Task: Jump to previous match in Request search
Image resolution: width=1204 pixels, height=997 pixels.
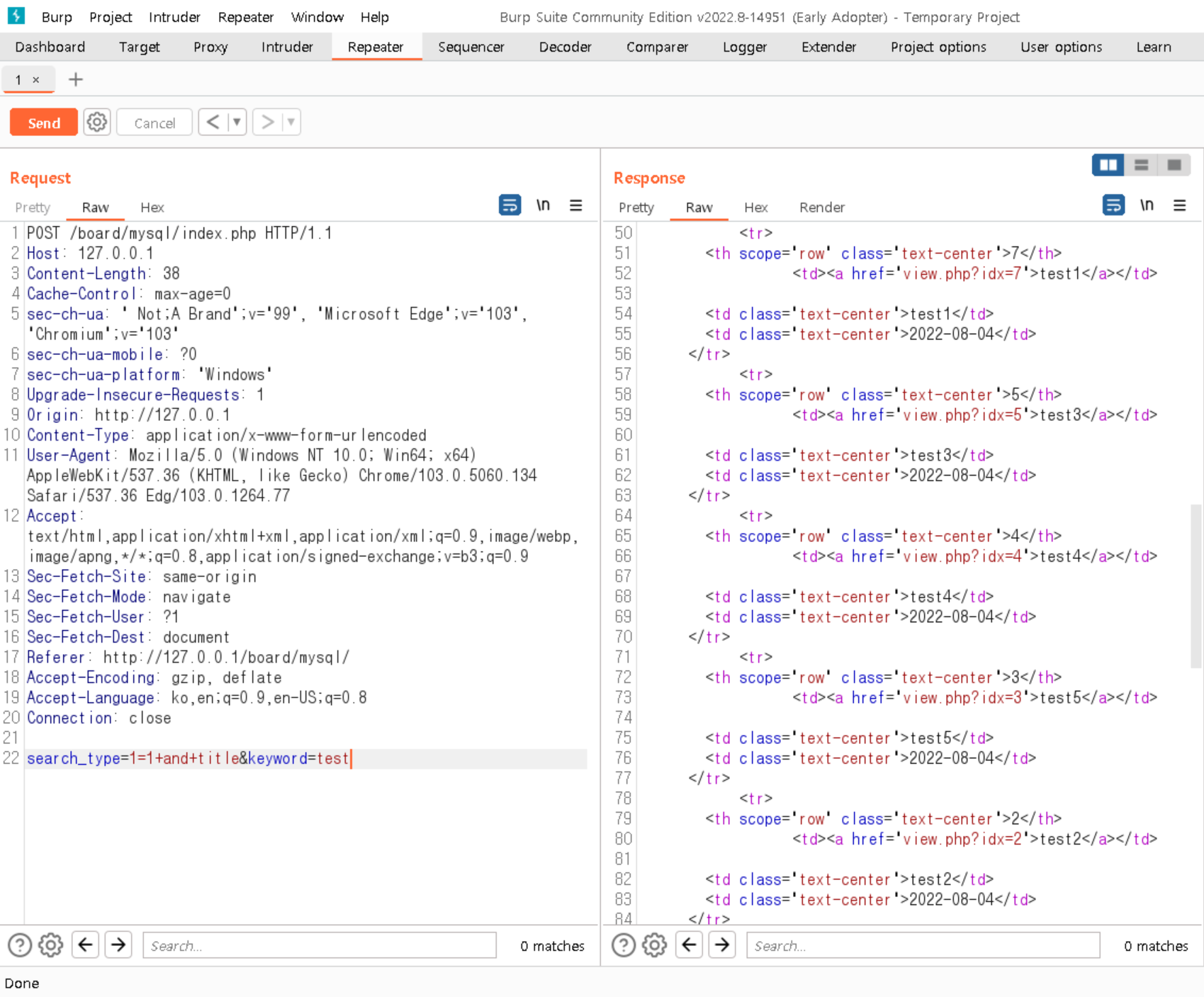Action: coord(86,945)
